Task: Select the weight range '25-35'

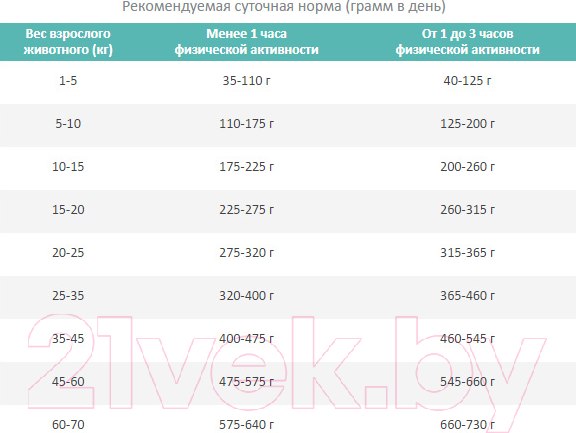Action: 68,295
